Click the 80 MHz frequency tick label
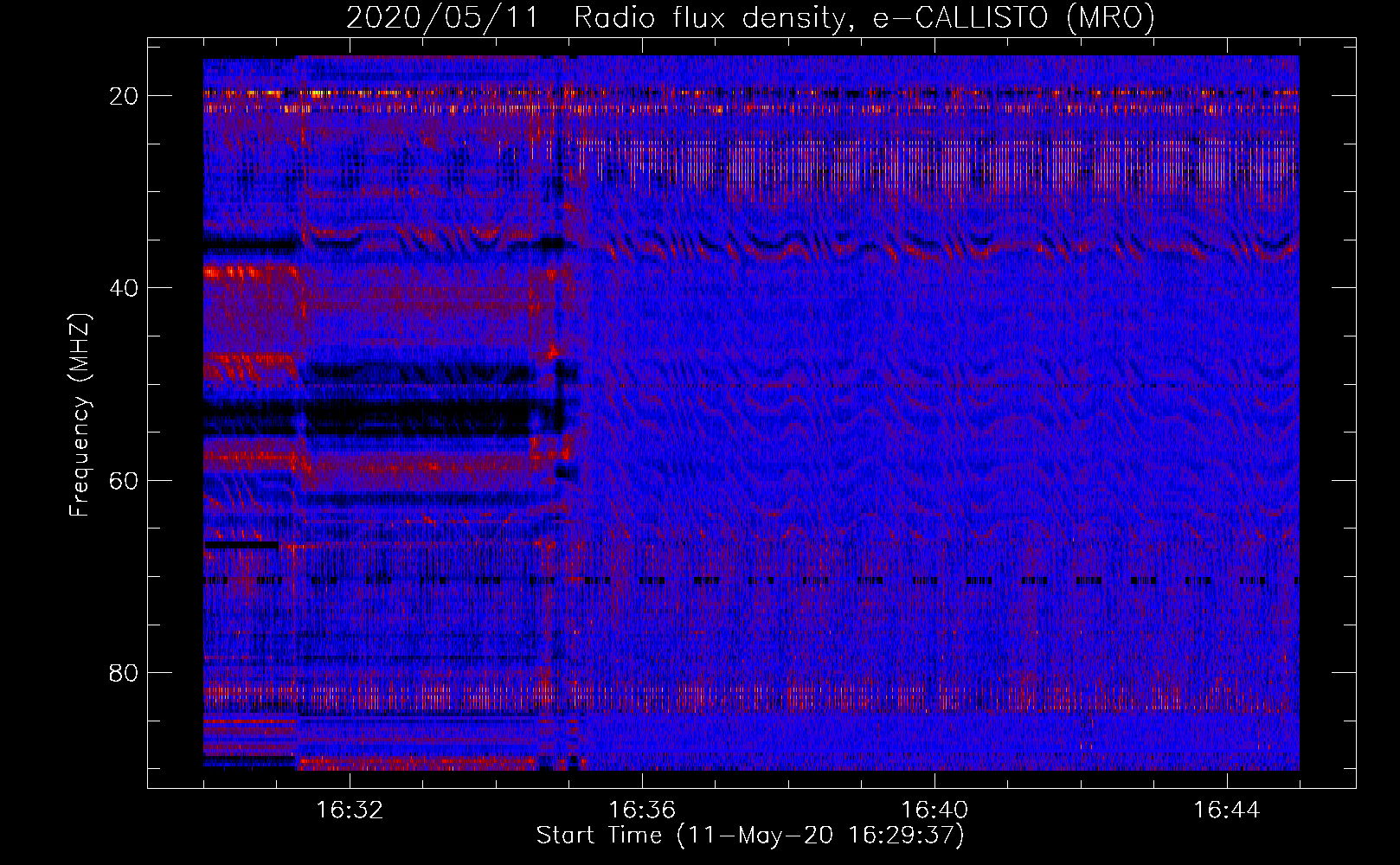This screenshot has height=865, width=1400. click(124, 672)
